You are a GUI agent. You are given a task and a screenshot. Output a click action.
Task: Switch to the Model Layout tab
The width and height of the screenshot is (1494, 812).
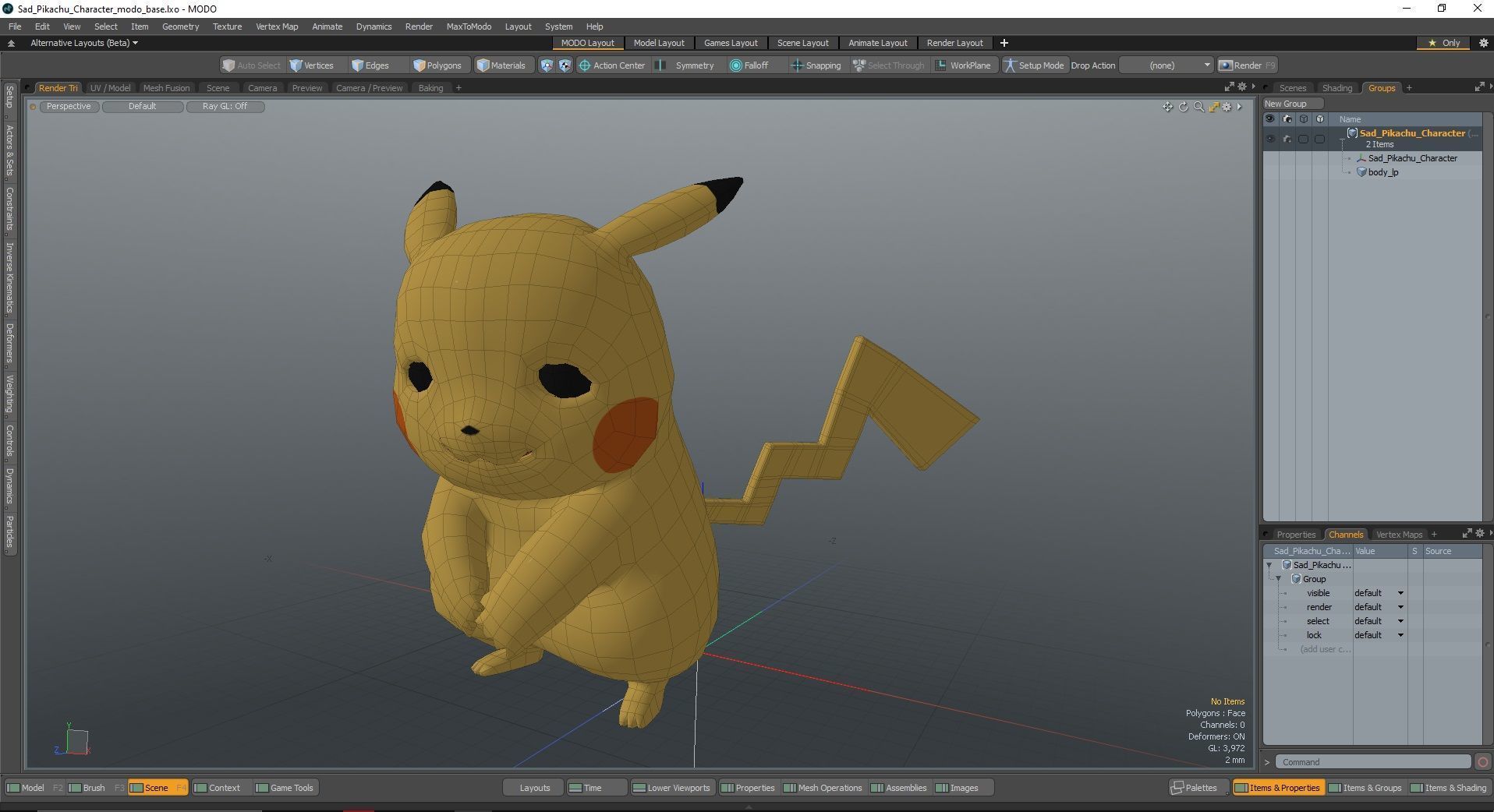click(658, 43)
